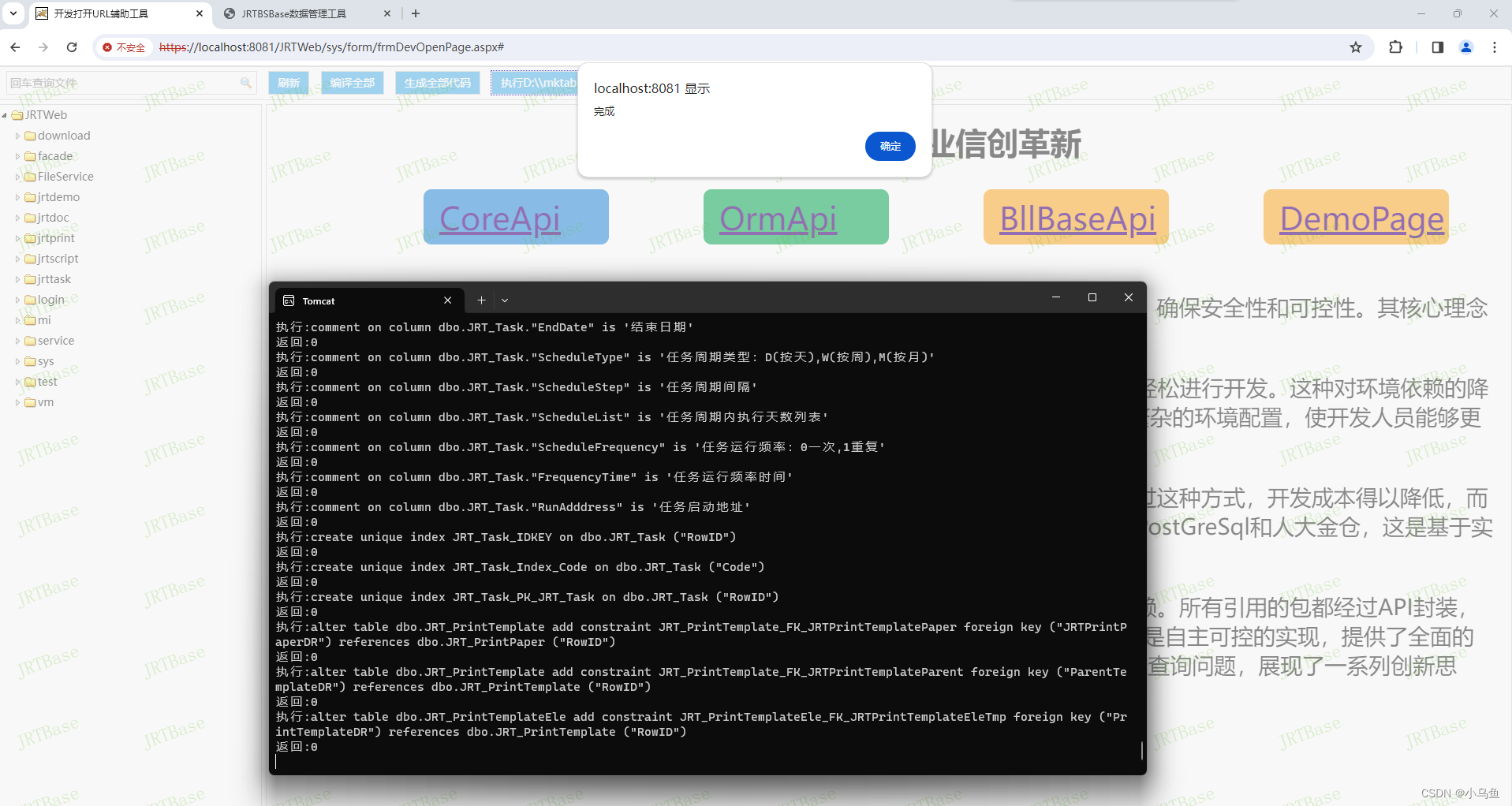The width and height of the screenshot is (1512, 806).
Task: Click the 不安全 security warning badge
Action: click(124, 47)
